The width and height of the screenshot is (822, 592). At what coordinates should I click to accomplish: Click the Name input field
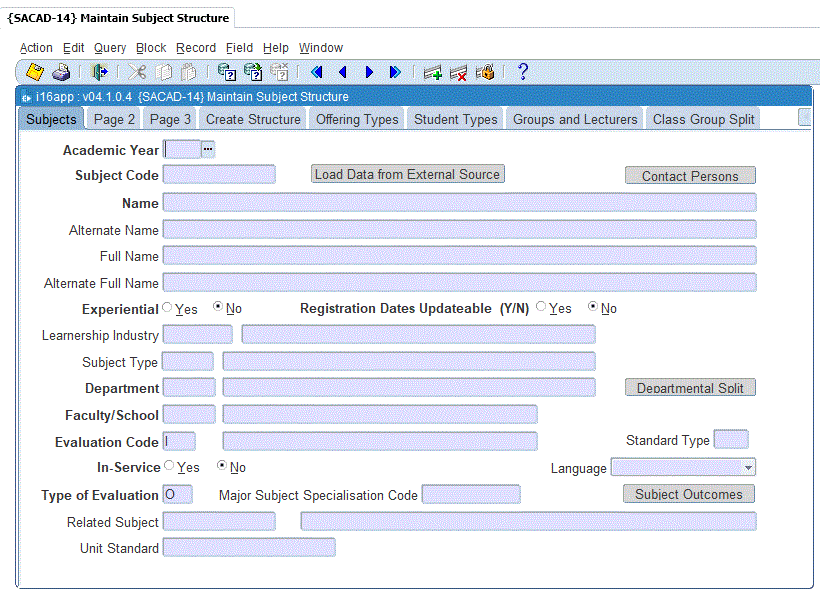click(460, 202)
